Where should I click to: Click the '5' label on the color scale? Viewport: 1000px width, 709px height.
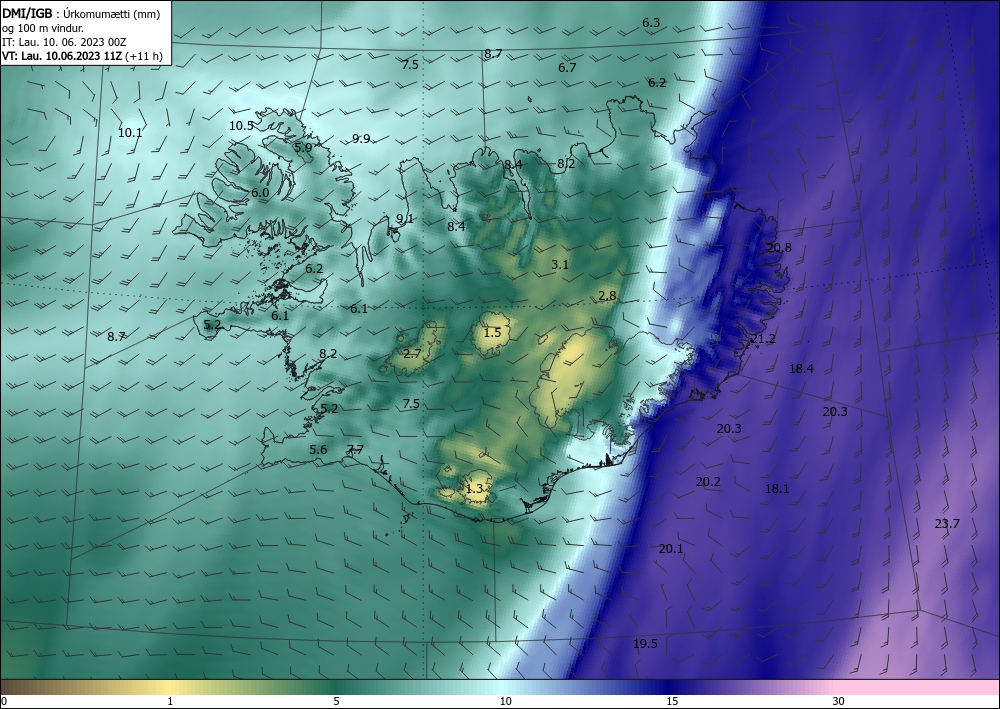[336, 702]
